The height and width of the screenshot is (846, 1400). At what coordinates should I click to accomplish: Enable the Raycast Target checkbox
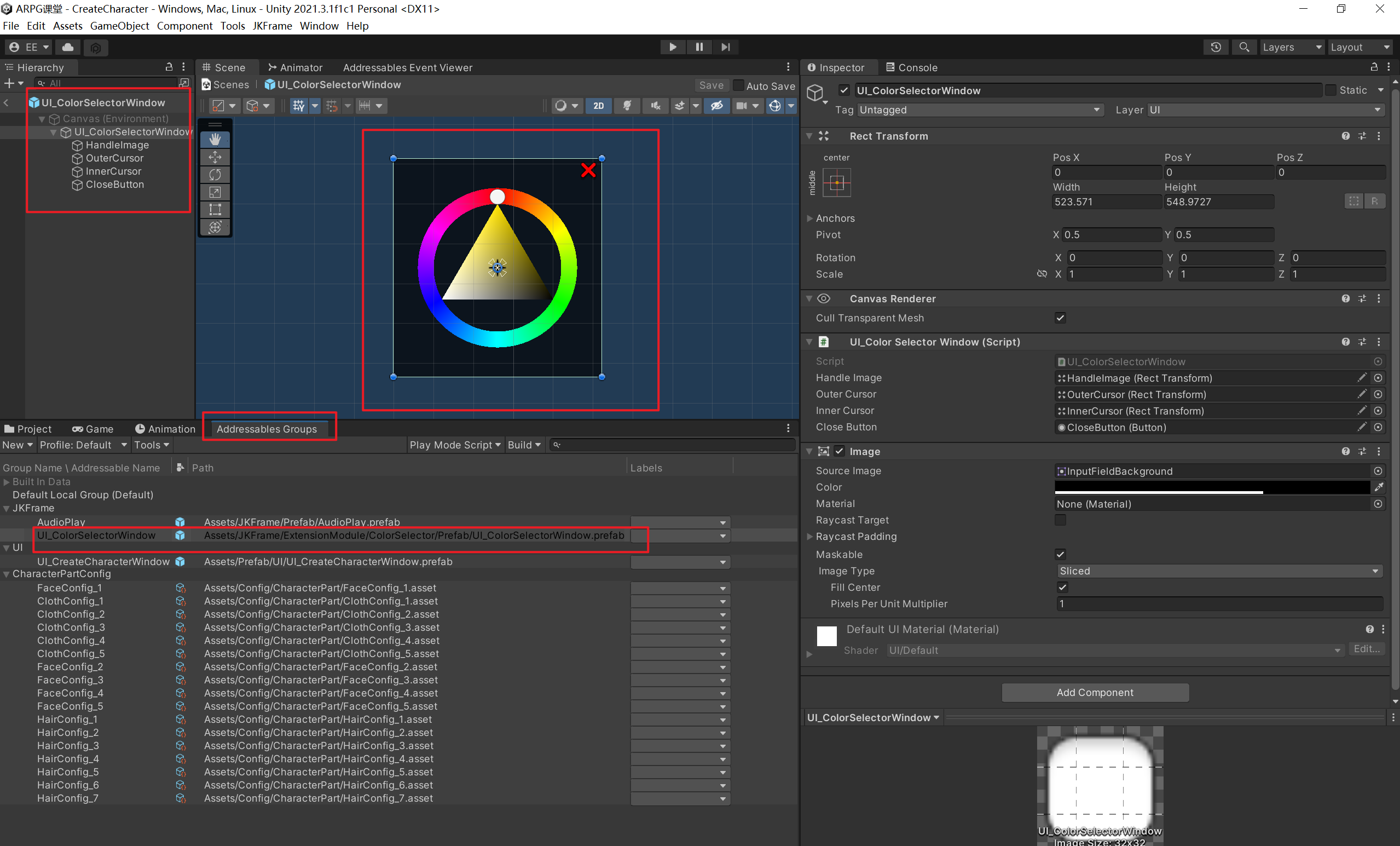1060,520
